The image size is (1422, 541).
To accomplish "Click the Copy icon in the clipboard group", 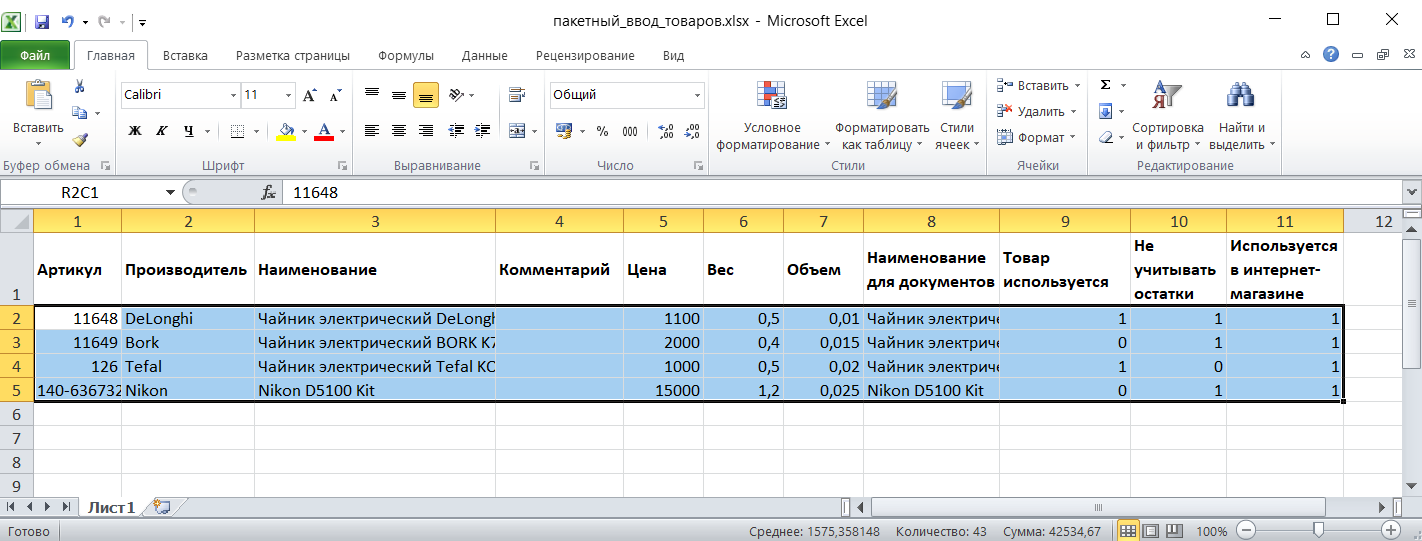I will [80, 113].
